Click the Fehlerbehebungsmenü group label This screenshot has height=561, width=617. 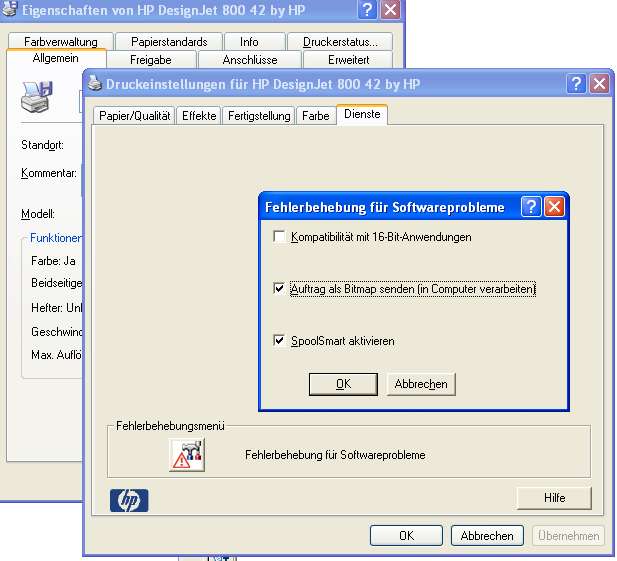[170, 426]
